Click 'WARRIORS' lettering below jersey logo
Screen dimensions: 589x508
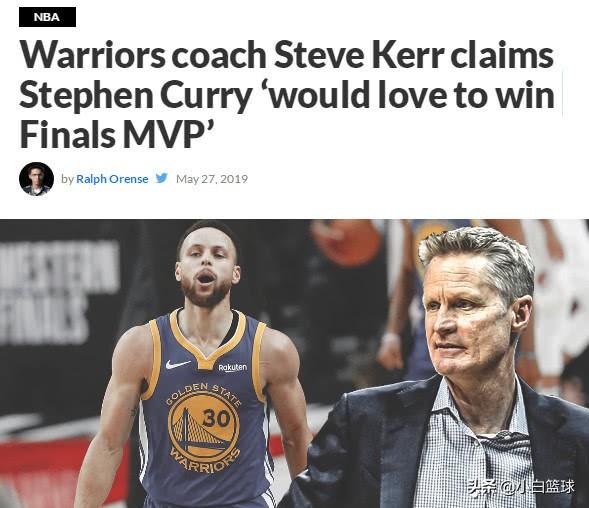click(205, 460)
